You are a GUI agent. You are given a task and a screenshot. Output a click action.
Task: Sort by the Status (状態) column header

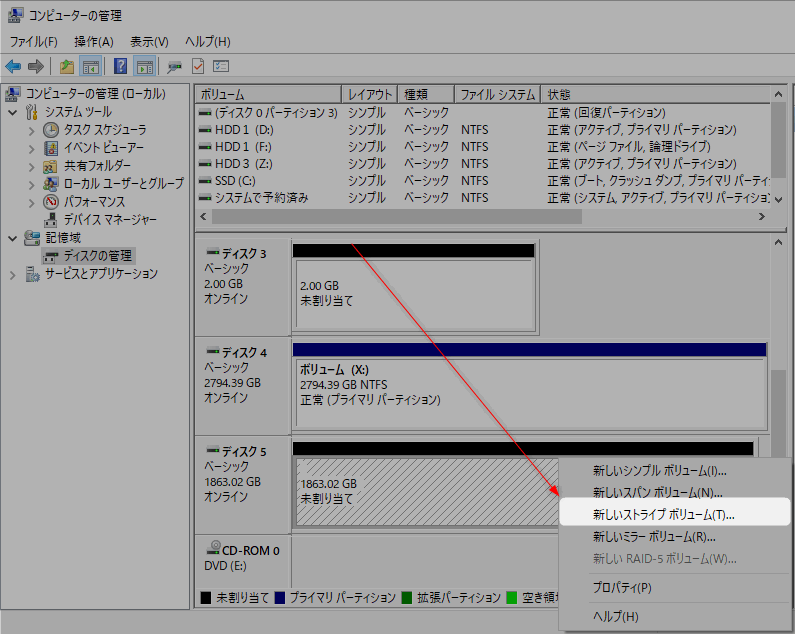(x=656, y=94)
